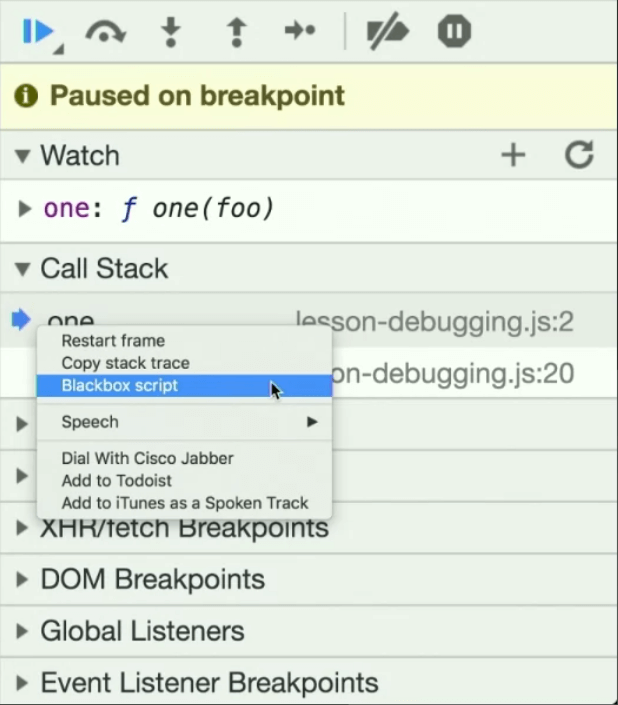Image resolution: width=618 pixels, height=705 pixels.
Task: Expand the 'one' watch expression
Action: tap(26, 209)
